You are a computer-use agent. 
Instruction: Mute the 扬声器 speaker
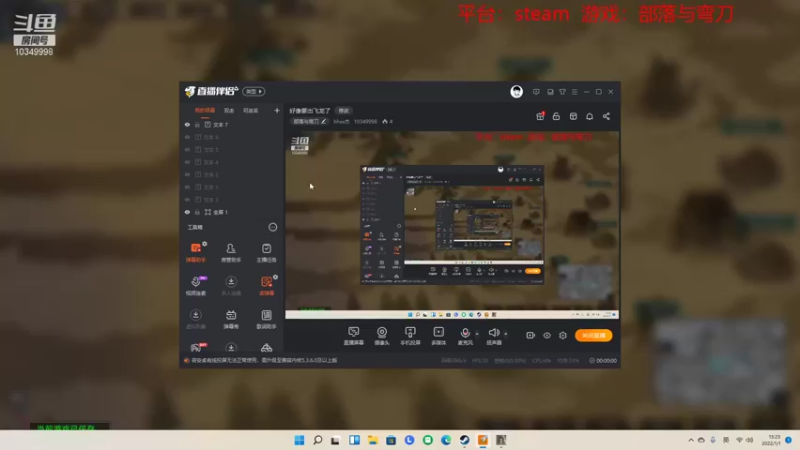click(493, 336)
